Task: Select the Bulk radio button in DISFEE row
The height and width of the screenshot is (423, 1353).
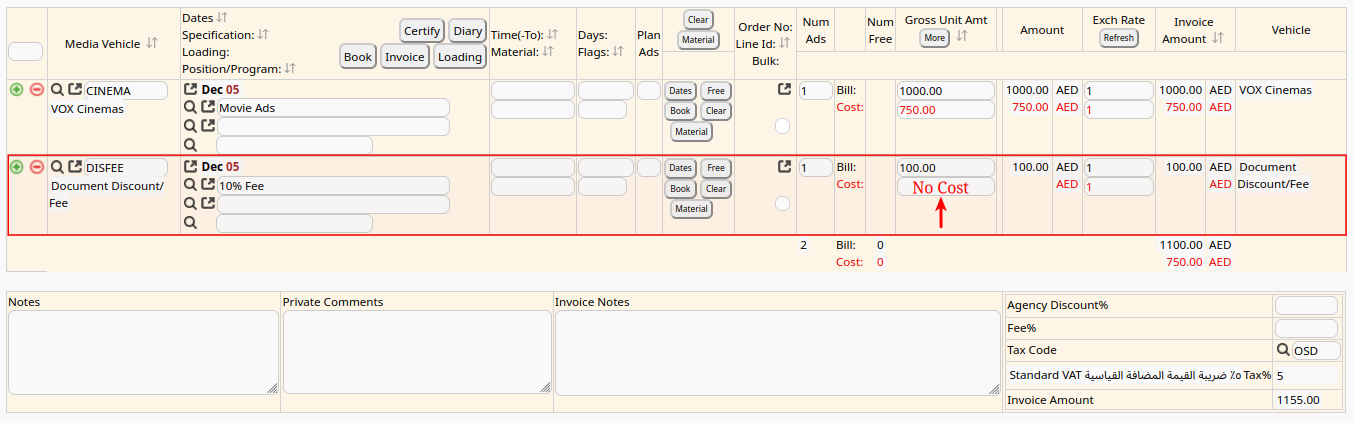Action: [782, 203]
